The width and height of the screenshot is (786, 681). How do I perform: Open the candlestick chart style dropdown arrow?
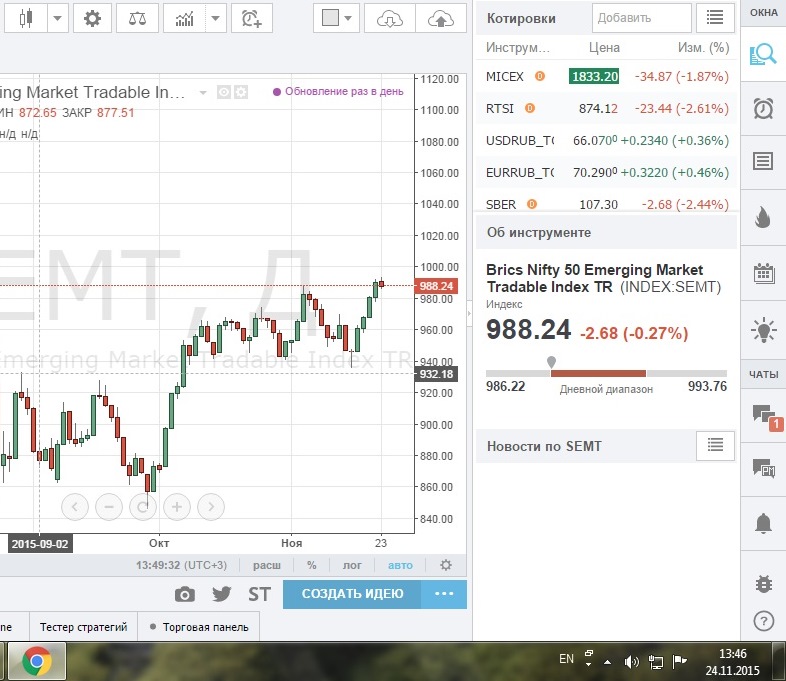tap(58, 18)
